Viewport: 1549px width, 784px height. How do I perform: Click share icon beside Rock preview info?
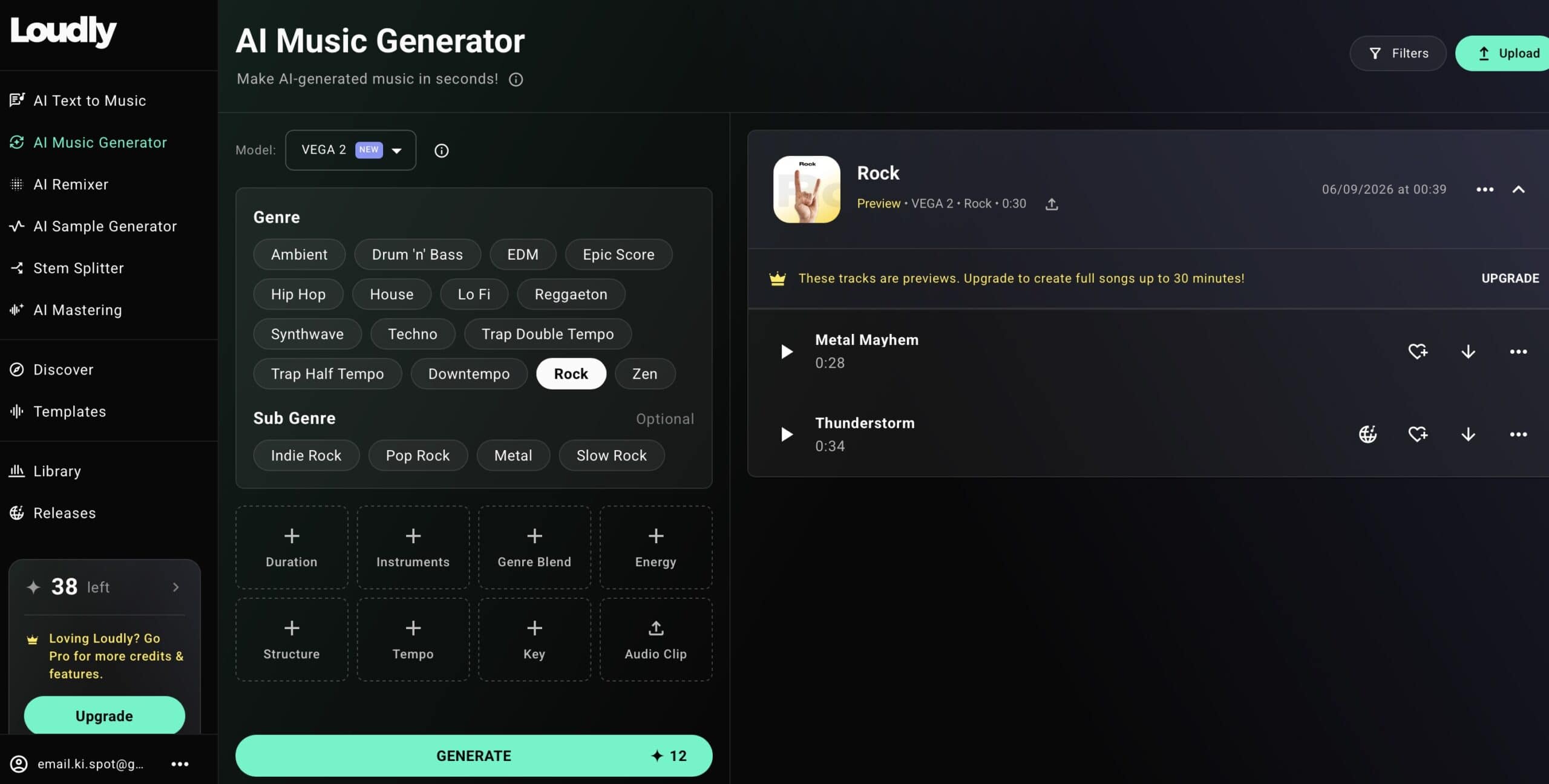point(1052,204)
